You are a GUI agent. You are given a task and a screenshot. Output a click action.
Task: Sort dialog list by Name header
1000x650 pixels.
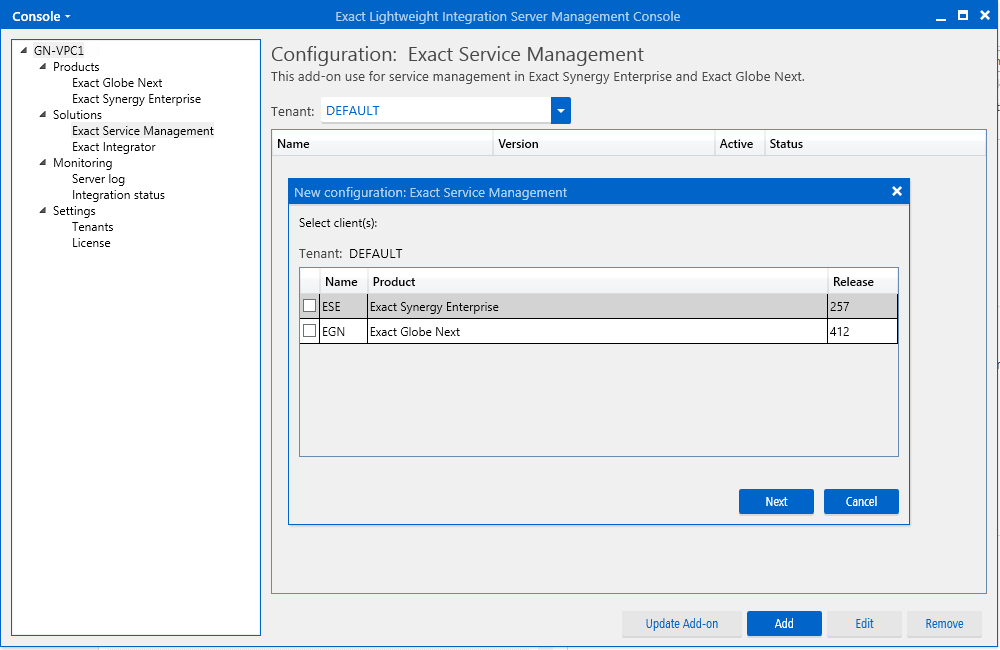(343, 282)
